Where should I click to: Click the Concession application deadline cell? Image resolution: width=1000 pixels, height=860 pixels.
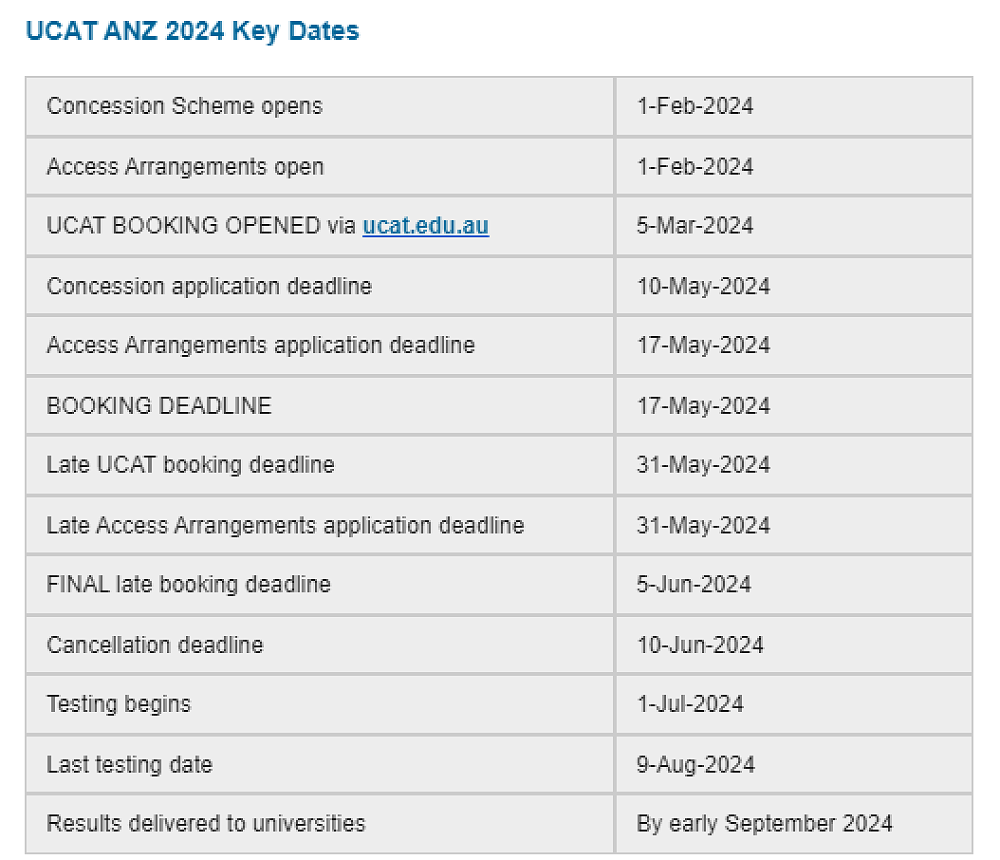[209, 286]
